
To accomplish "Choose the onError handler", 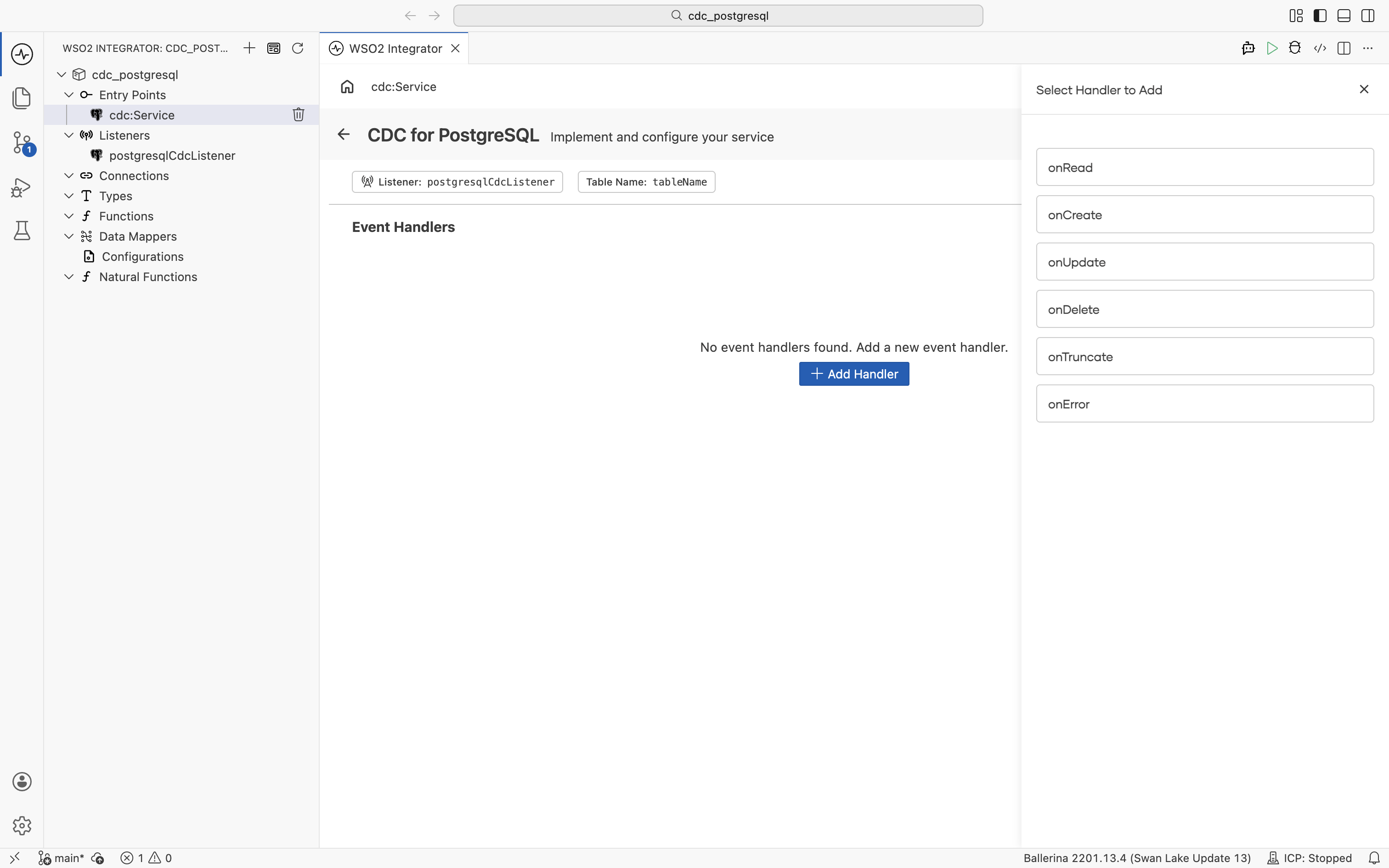I will [x=1205, y=404].
